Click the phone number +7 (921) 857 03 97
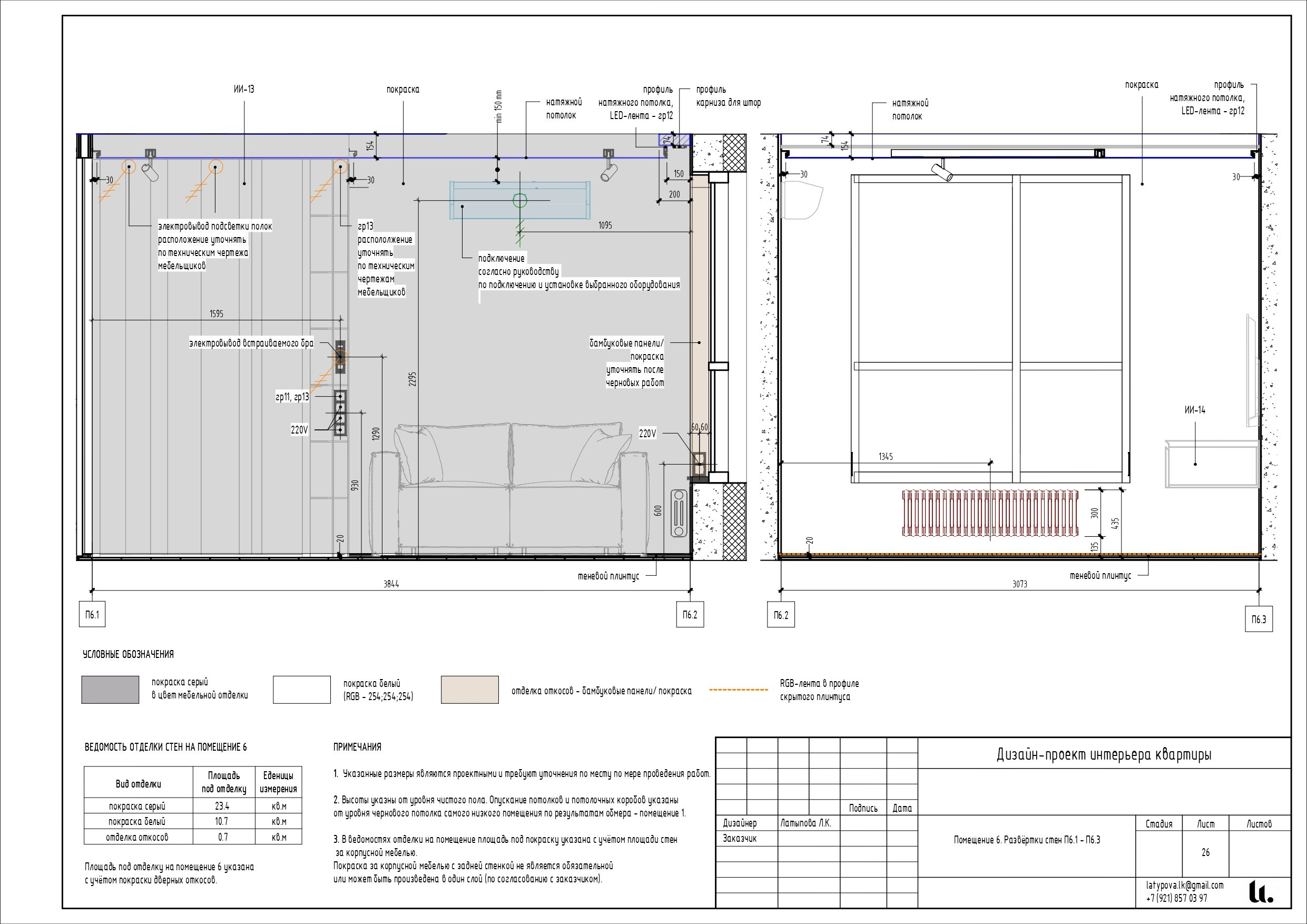The image size is (1307, 924). (1176, 898)
